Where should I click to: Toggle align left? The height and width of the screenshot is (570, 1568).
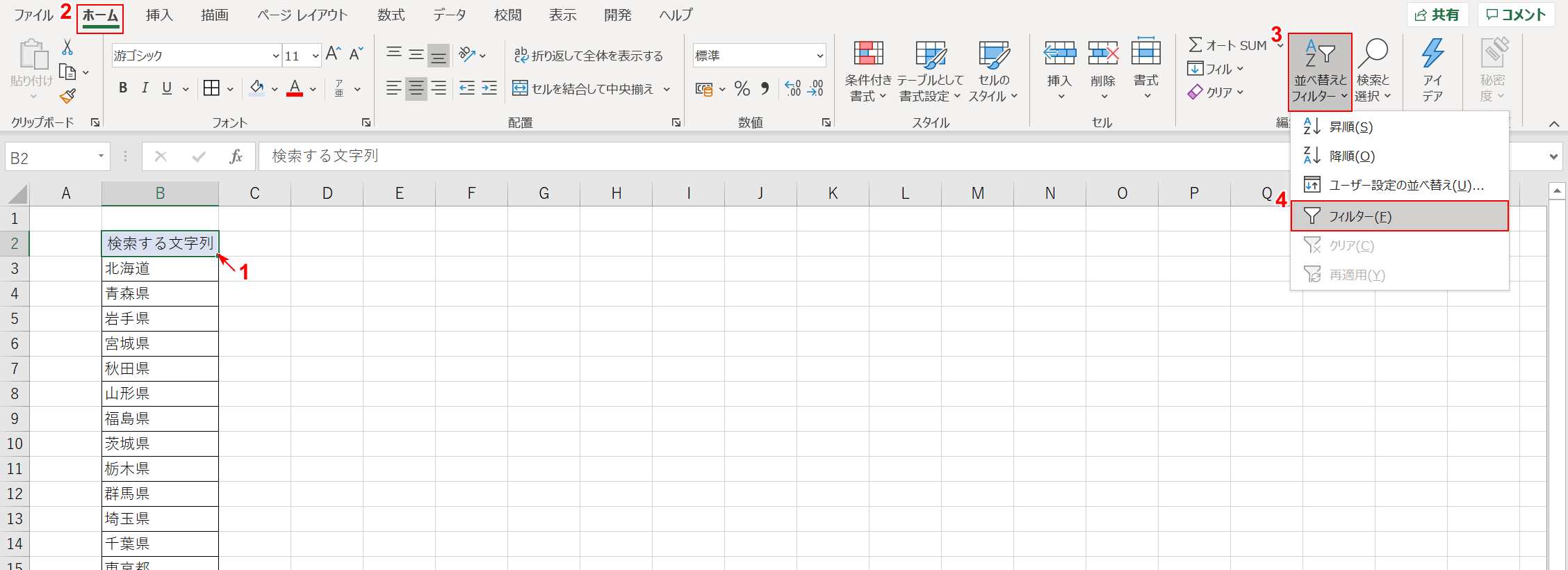(x=394, y=88)
